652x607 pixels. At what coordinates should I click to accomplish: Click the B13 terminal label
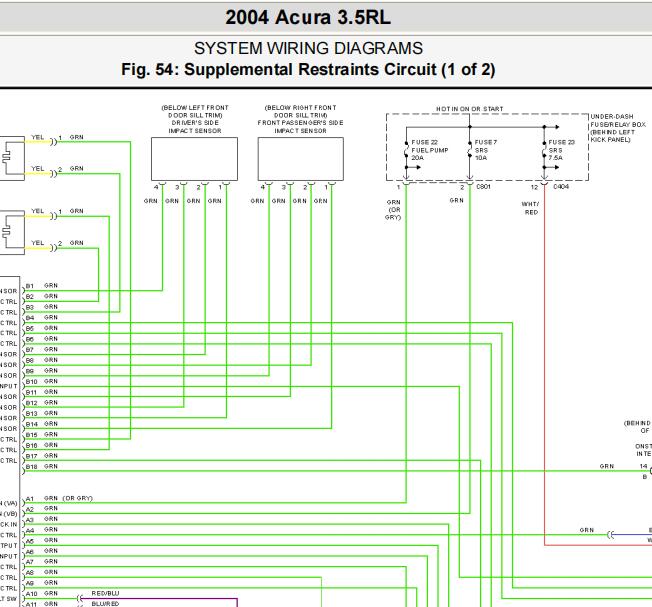pyautogui.click(x=31, y=414)
